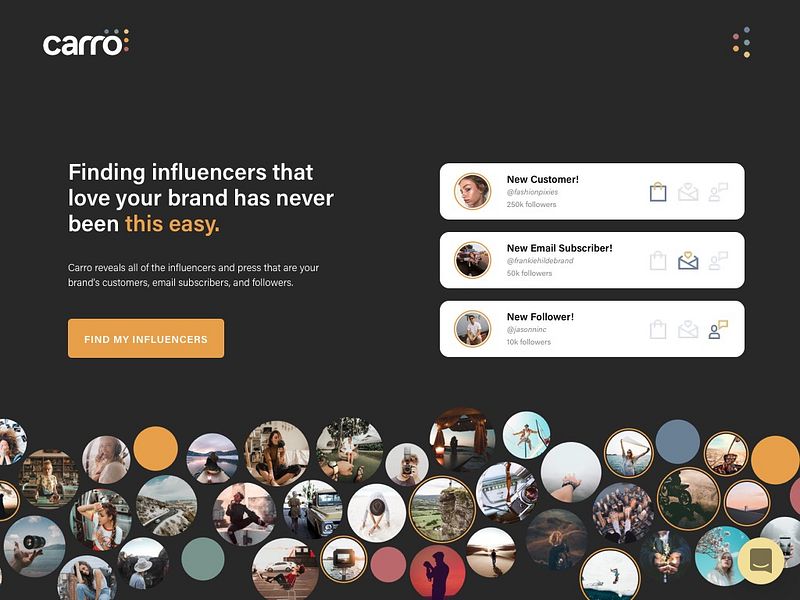Click the New Follower profile avatar
This screenshot has height=600, width=800.
pyautogui.click(x=472, y=329)
